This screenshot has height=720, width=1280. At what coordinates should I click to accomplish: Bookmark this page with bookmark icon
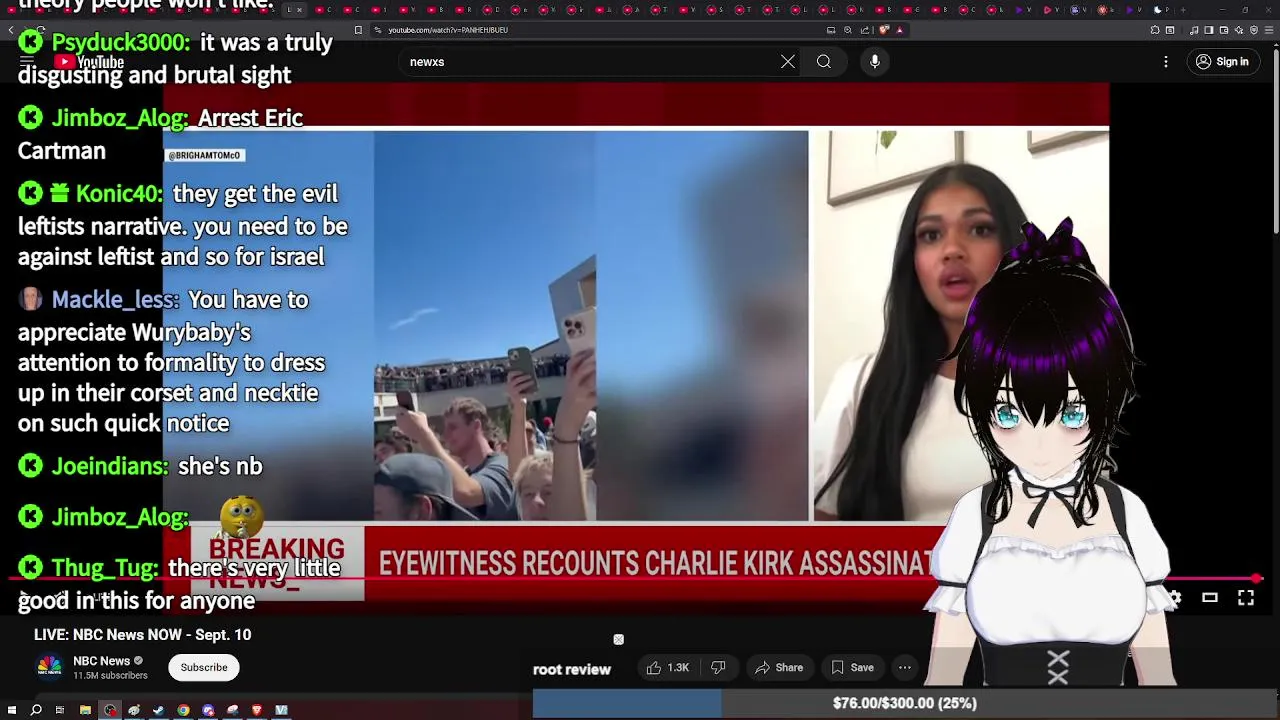[x=358, y=30]
